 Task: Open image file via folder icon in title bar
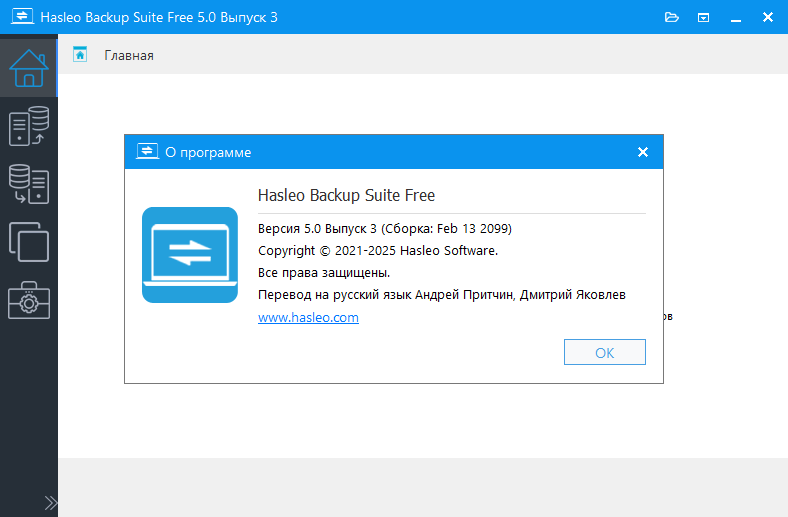[x=671, y=17]
